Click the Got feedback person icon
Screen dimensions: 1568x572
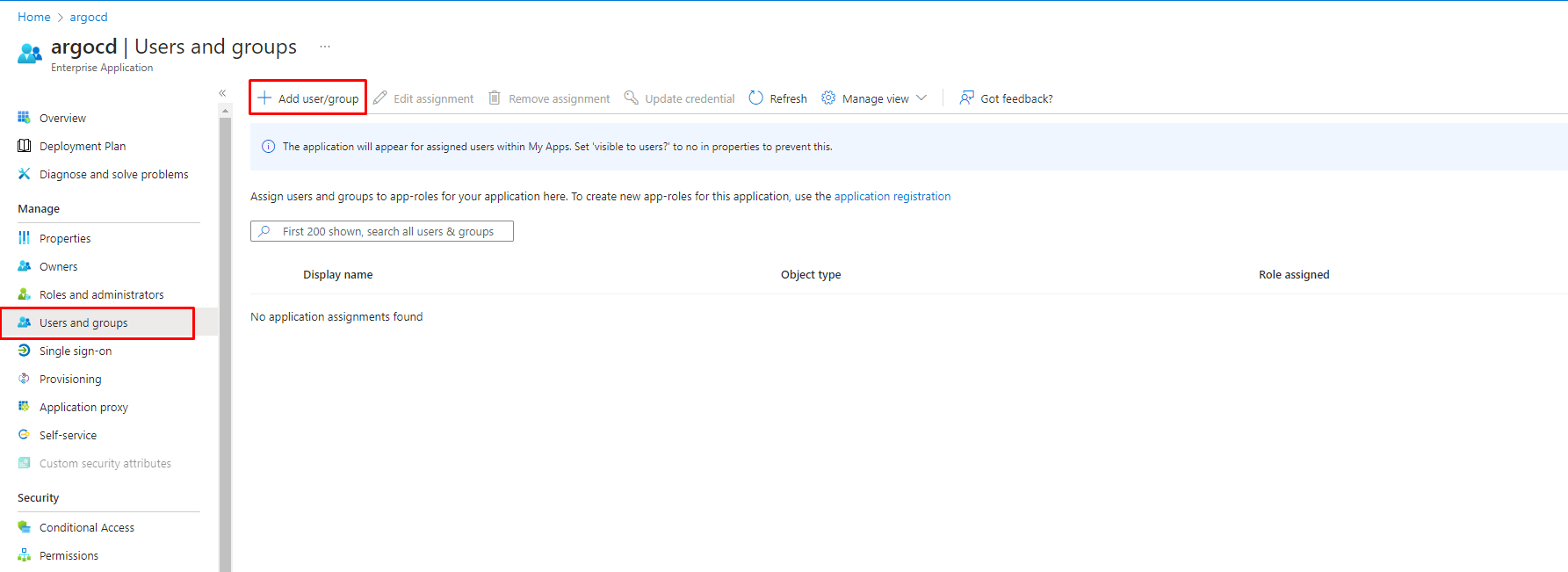[966, 98]
